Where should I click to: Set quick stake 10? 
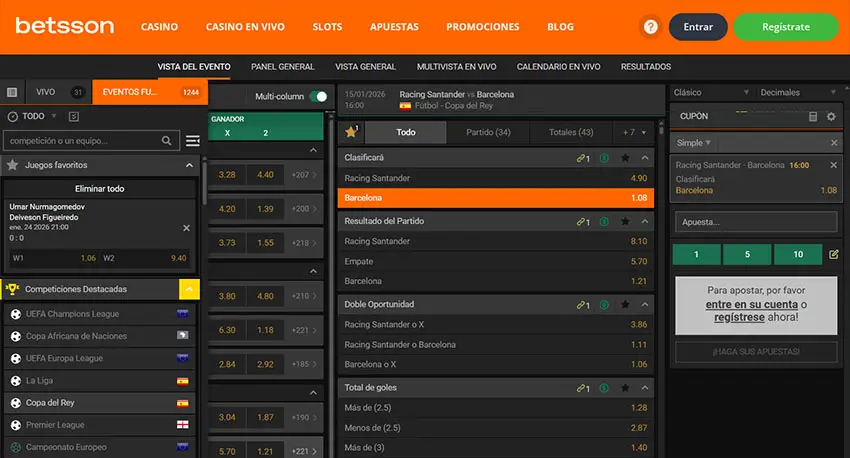798,254
